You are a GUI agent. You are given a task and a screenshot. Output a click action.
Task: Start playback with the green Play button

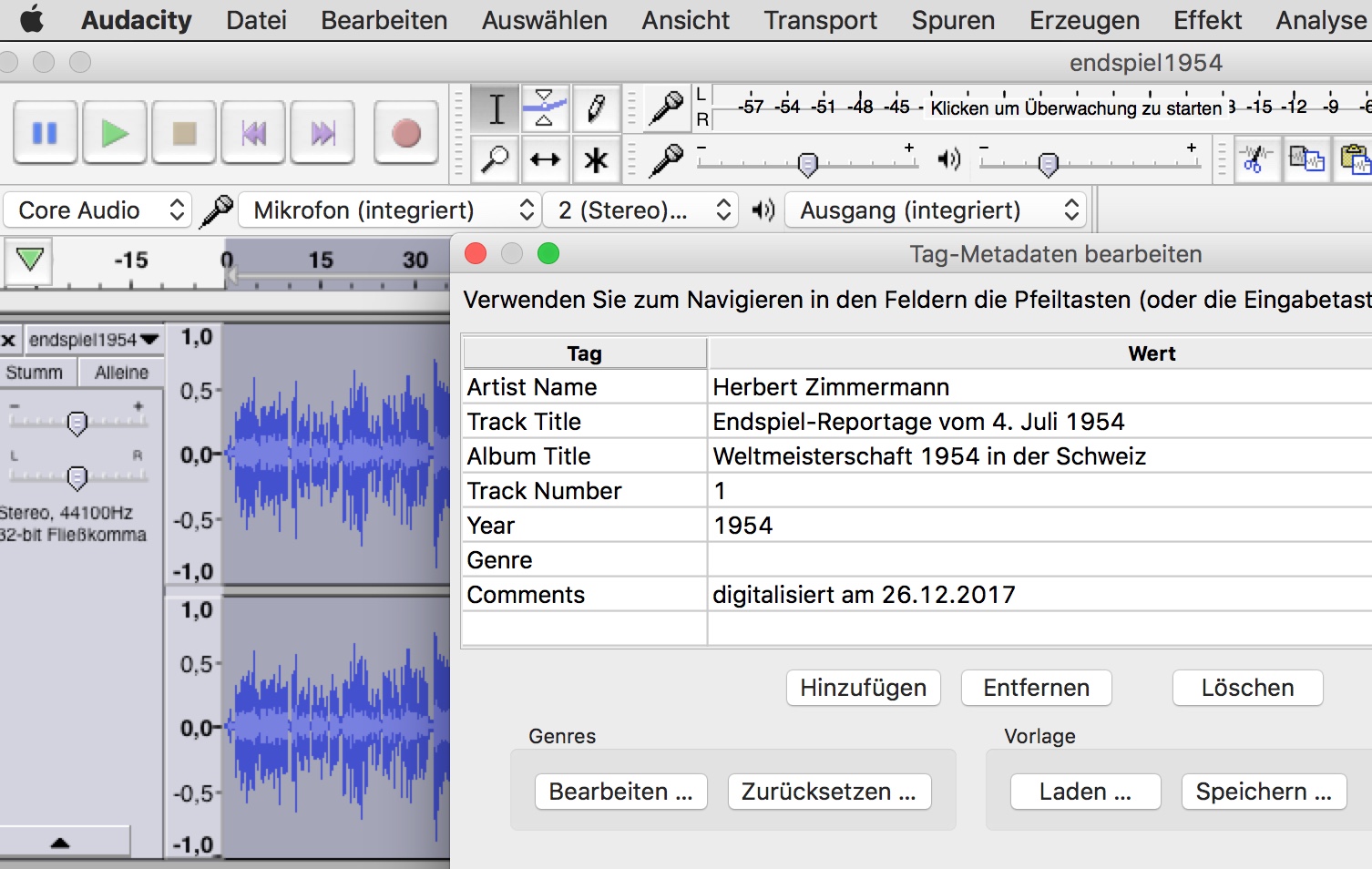click(x=114, y=133)
